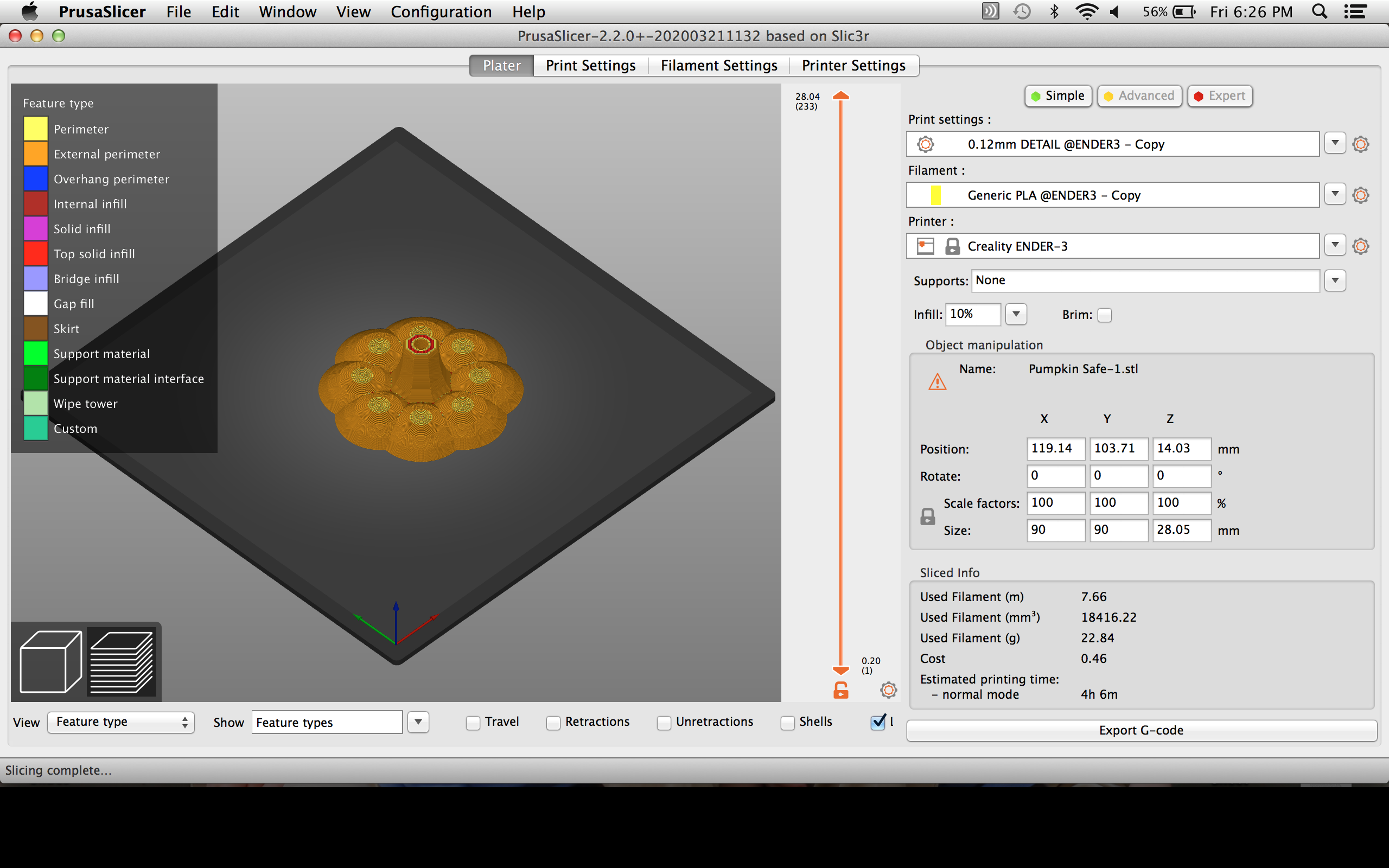Click the Position X field
1389x868 pixels.
click(x=1055, y=449)
